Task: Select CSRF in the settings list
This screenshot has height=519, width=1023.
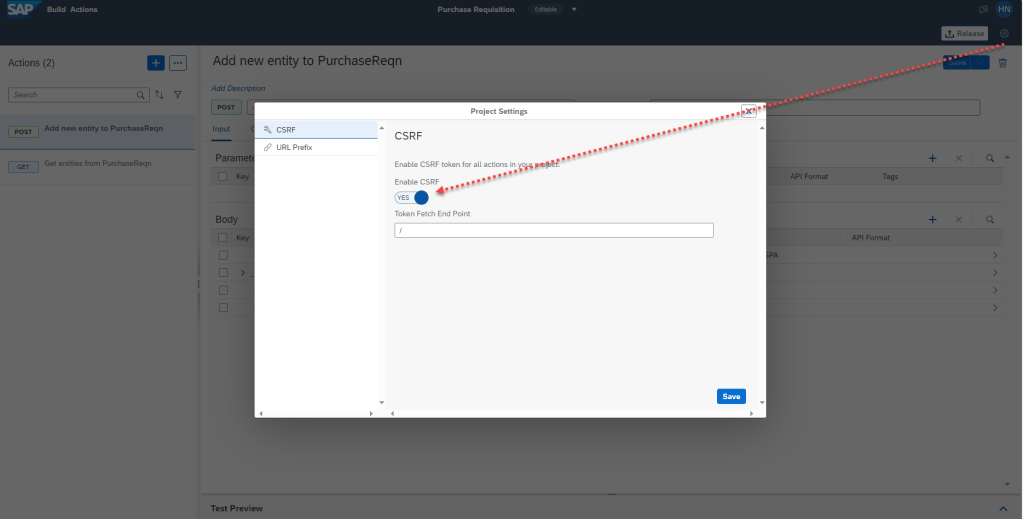Action: [x=286, y=130]
